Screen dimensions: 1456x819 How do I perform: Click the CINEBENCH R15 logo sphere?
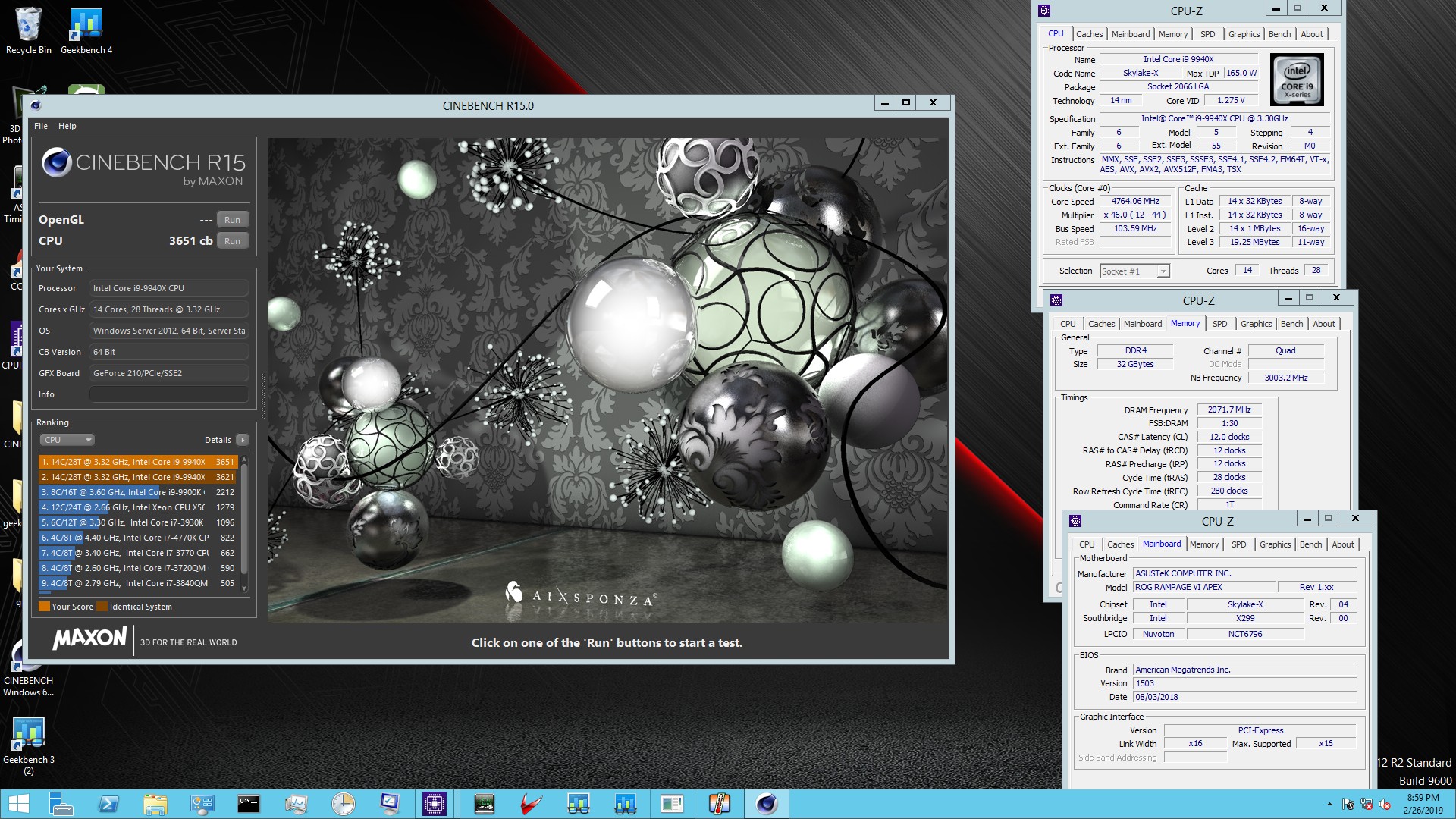[x=56, y=162]
